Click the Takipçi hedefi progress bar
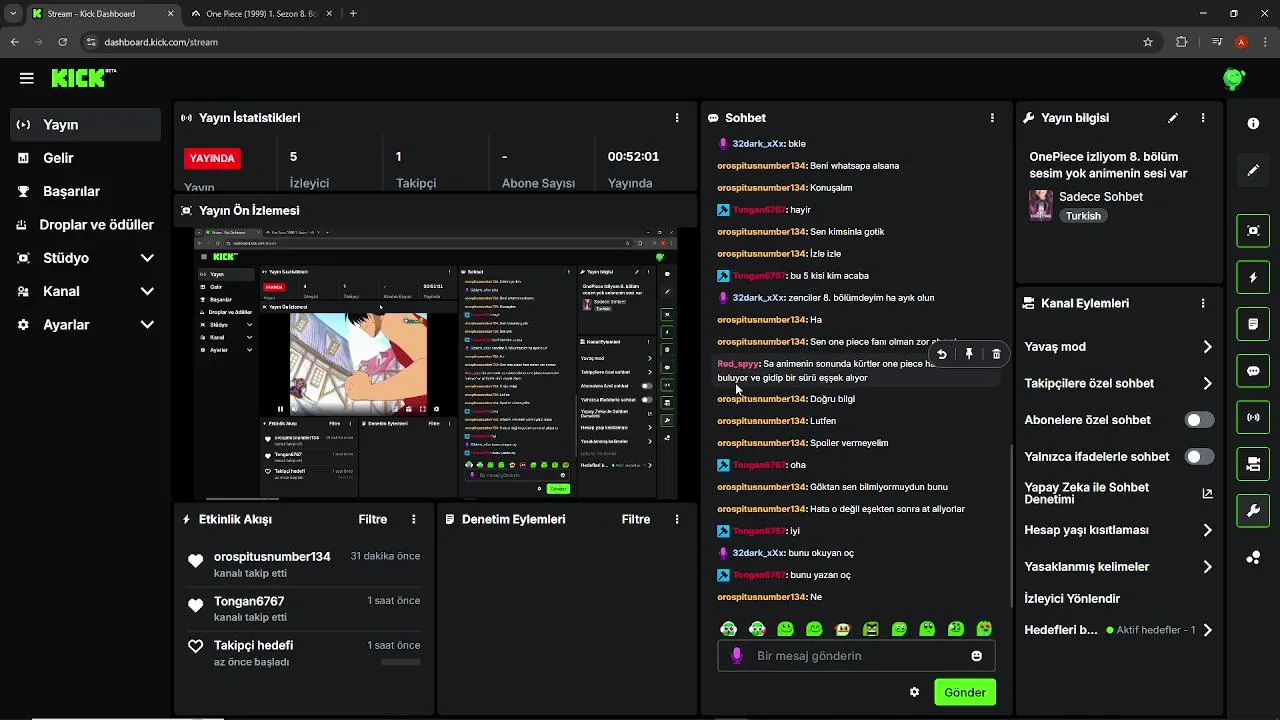The image size is (1280, 720). (x=400, y=662)
